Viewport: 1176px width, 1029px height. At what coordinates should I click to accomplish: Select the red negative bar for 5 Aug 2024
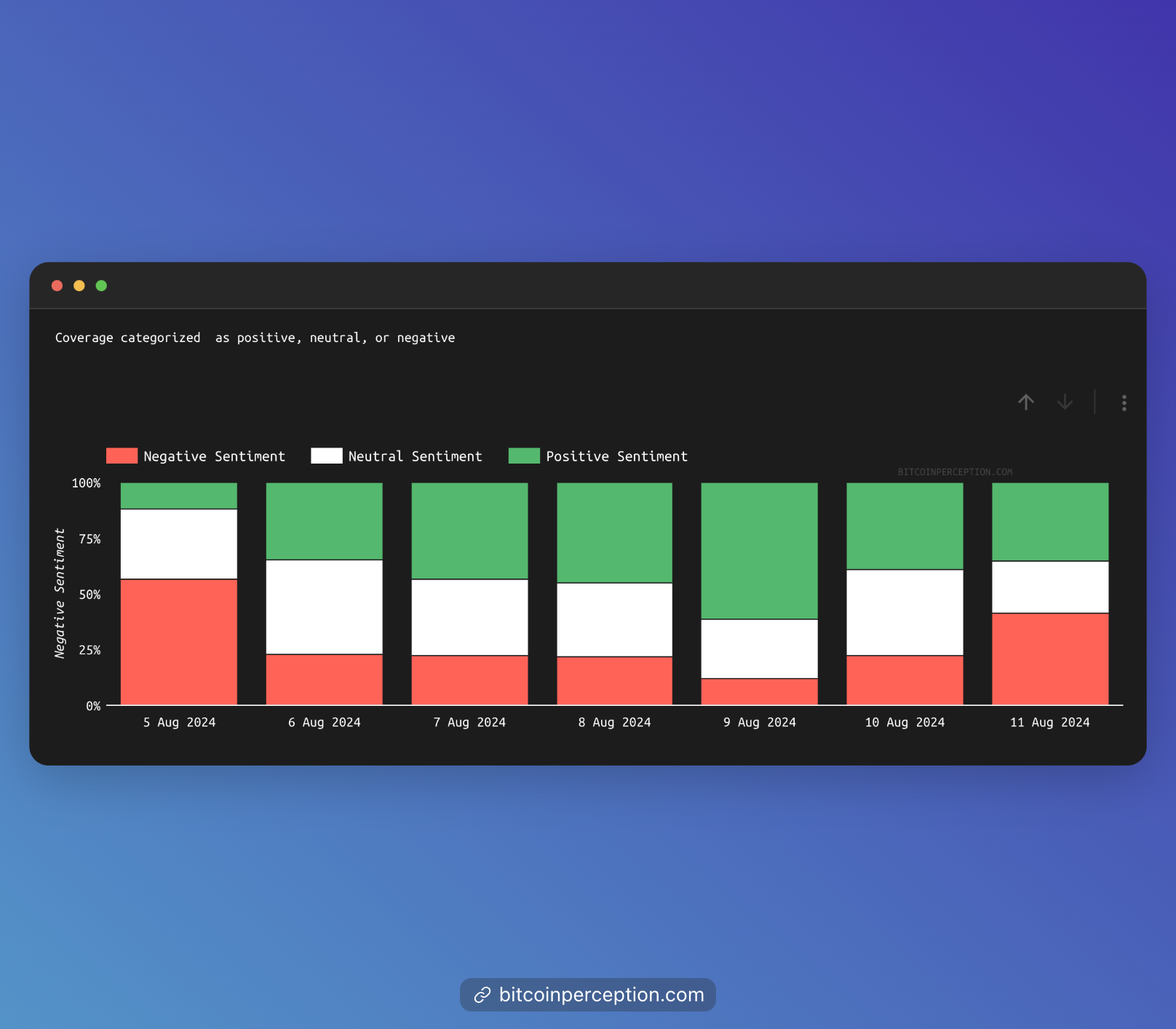[179, 642]
